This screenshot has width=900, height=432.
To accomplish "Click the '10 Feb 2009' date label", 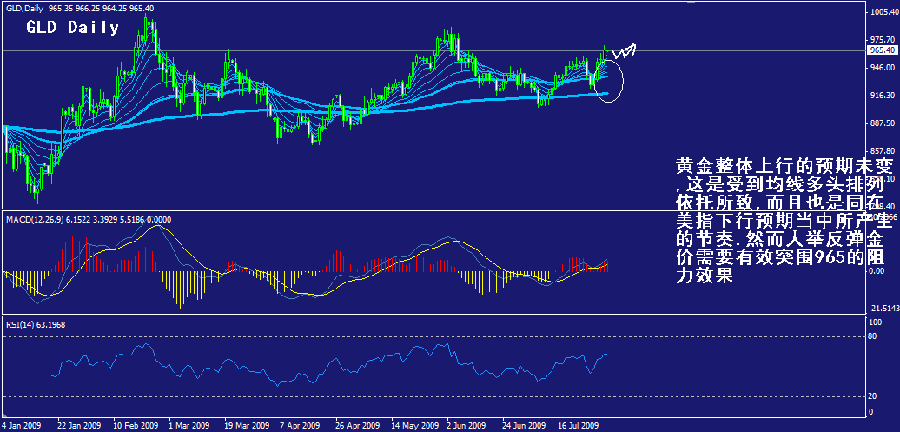I will 134,426.
